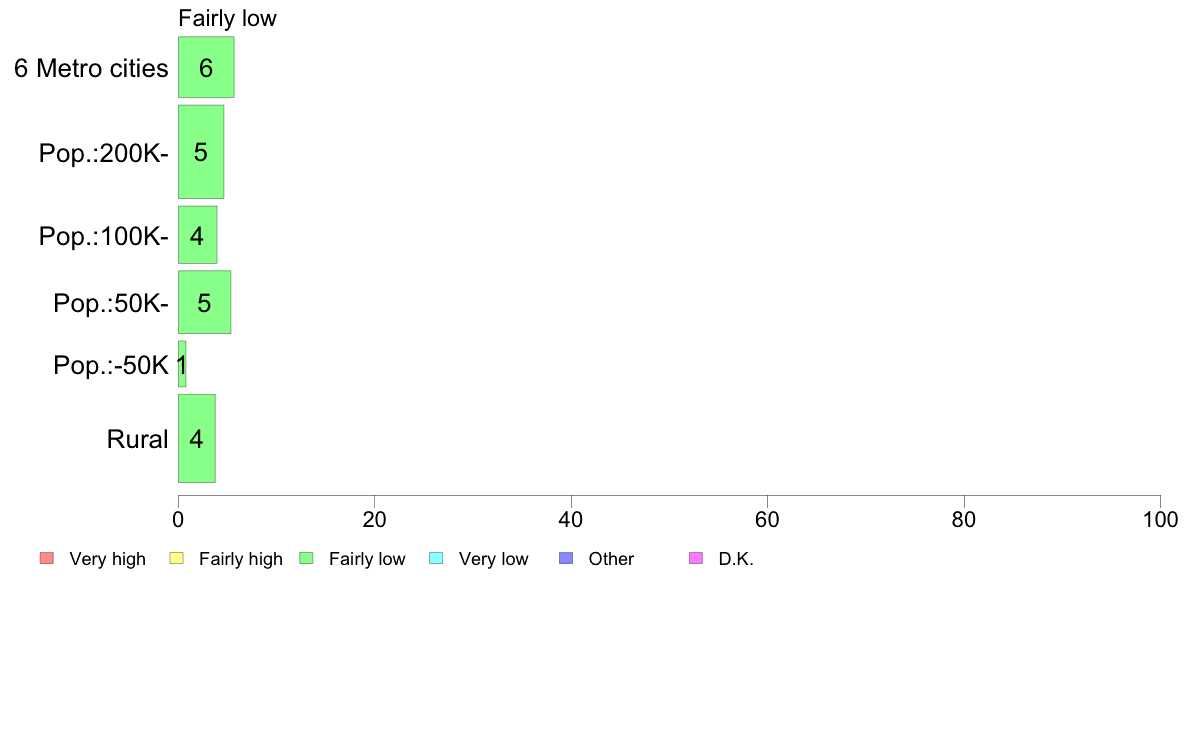Click the magenta D.K. legend swatch

[696, 559]
